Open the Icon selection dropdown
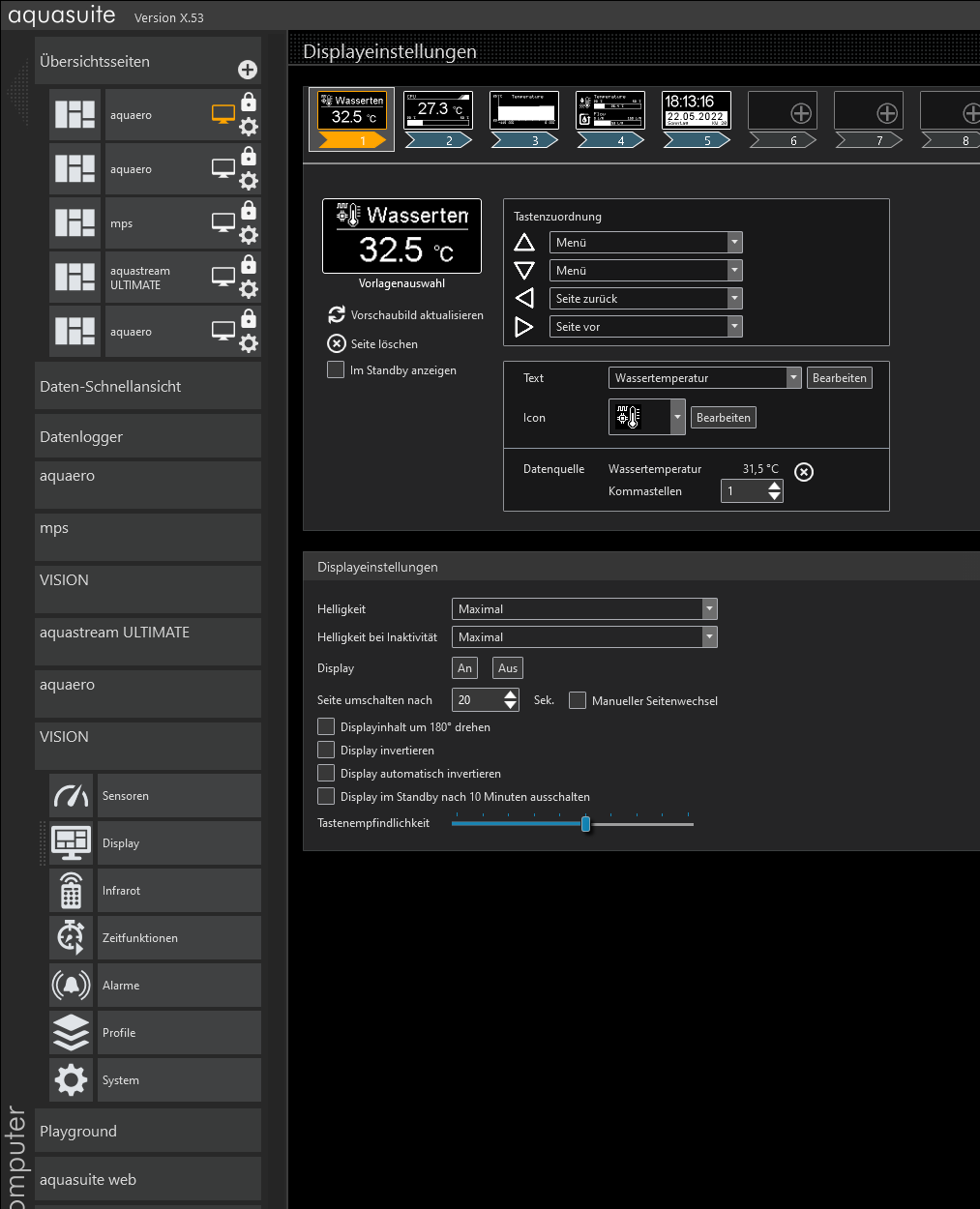Screen dimensions: 980x1209 (677, 418)
